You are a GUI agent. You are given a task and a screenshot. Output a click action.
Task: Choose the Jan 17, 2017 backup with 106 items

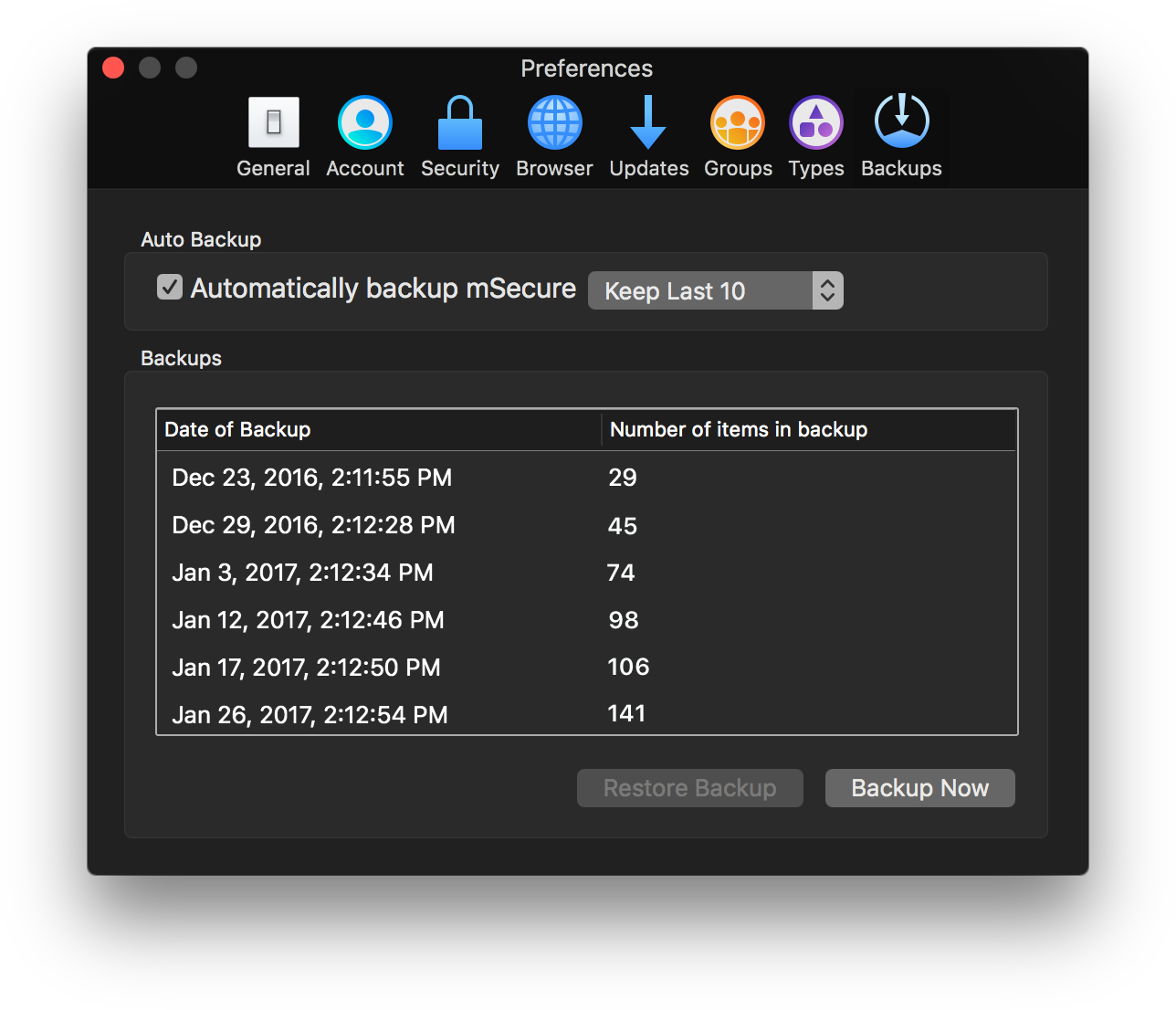(x=586, y=668)
